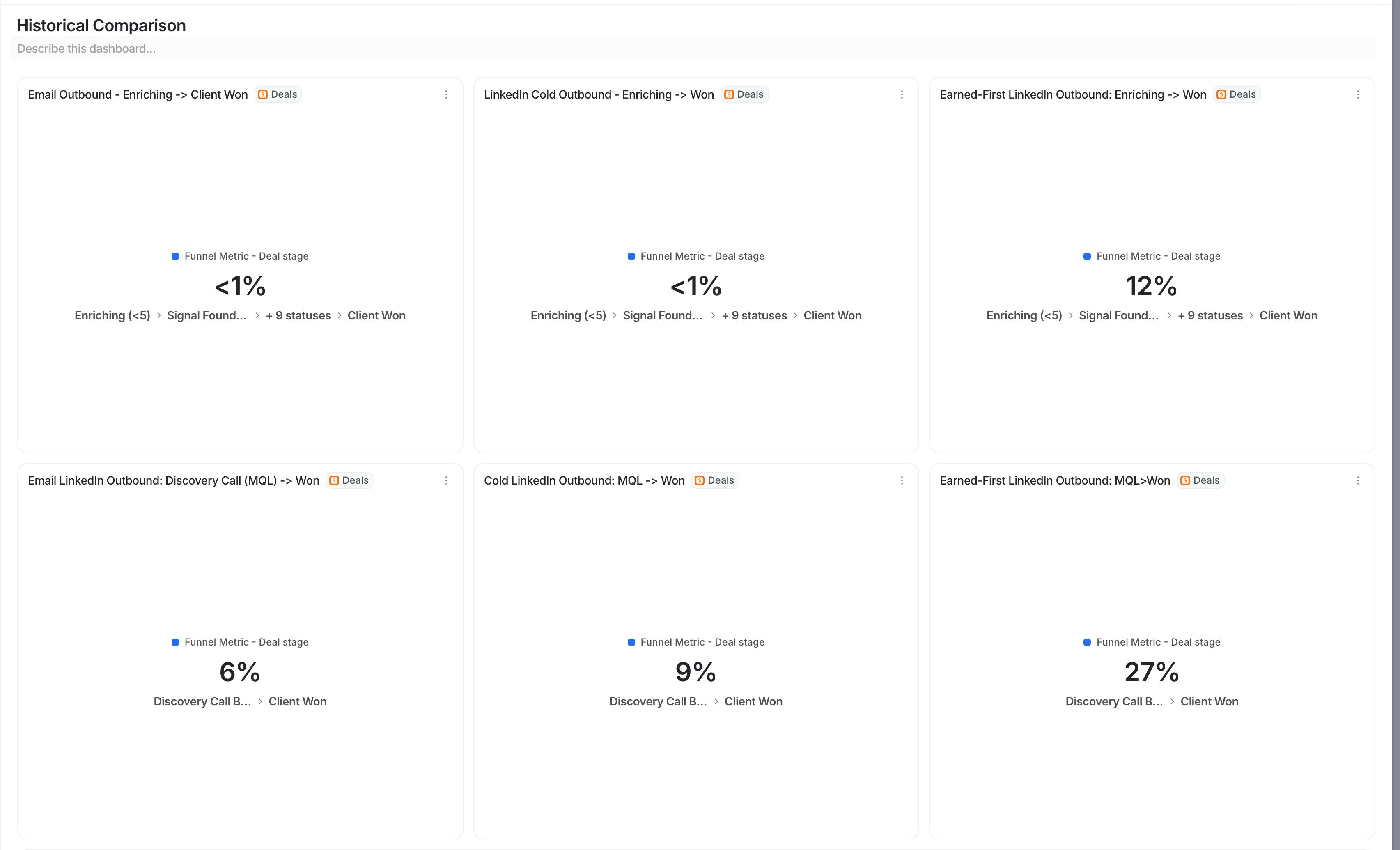Image resolution: width=1400 pixels, height=850 pixels.
Task: Open the kebab menu on Email Outbound card
Action: pos(447,94)
